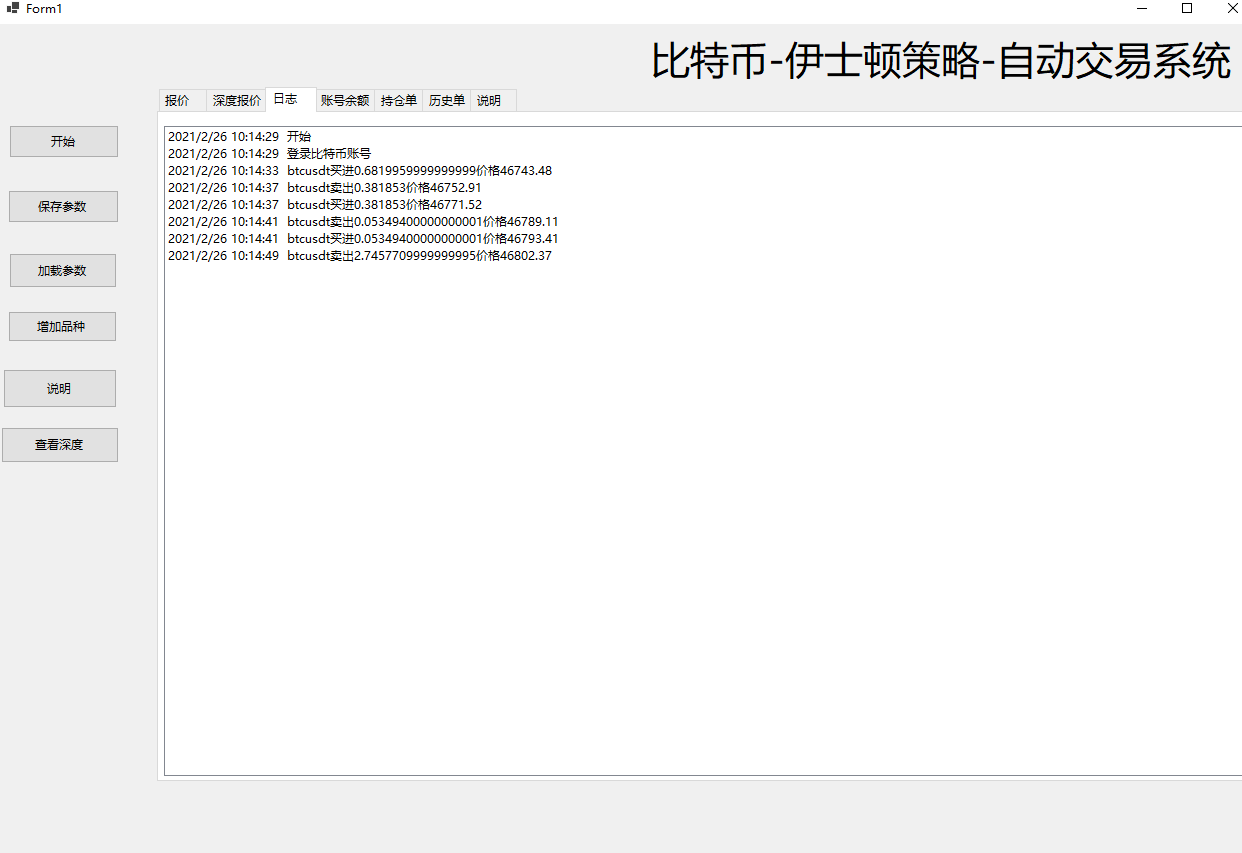Click log entry with 价格46743.48
Image resolution: width=1242 pixels, height=853 pixels.
point(360,171)
